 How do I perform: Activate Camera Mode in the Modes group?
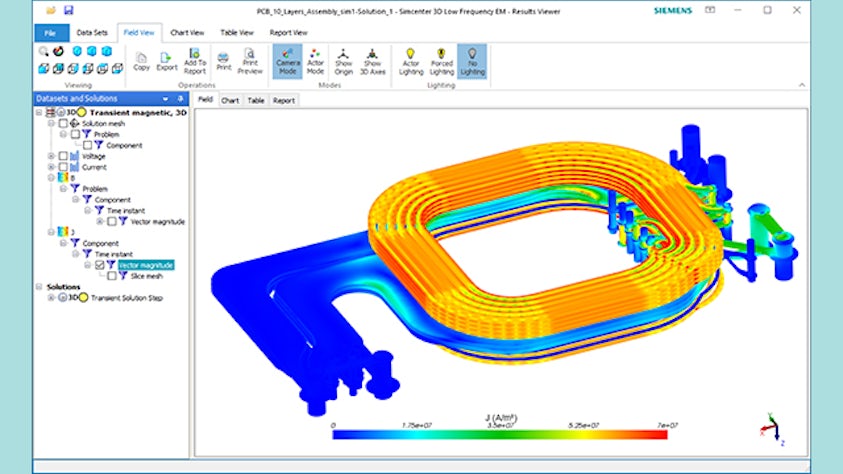(x=287, y=61)
